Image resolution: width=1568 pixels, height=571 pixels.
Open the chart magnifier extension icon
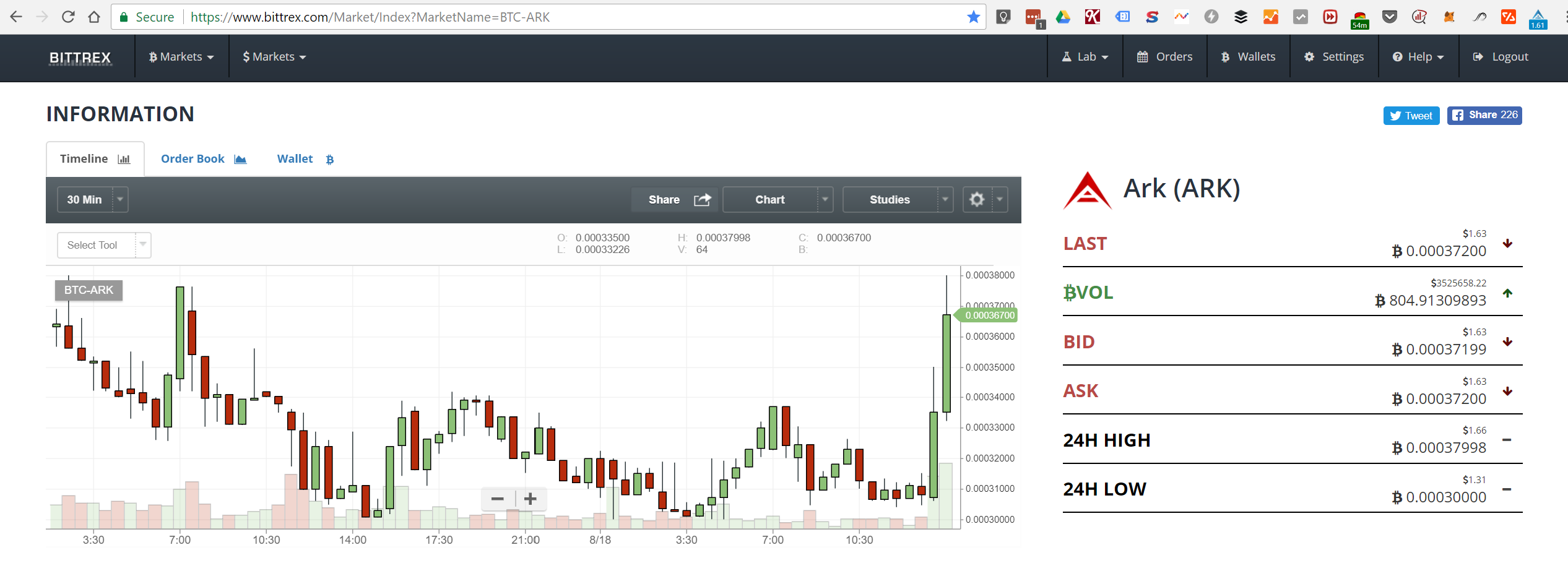(1419, 17)
